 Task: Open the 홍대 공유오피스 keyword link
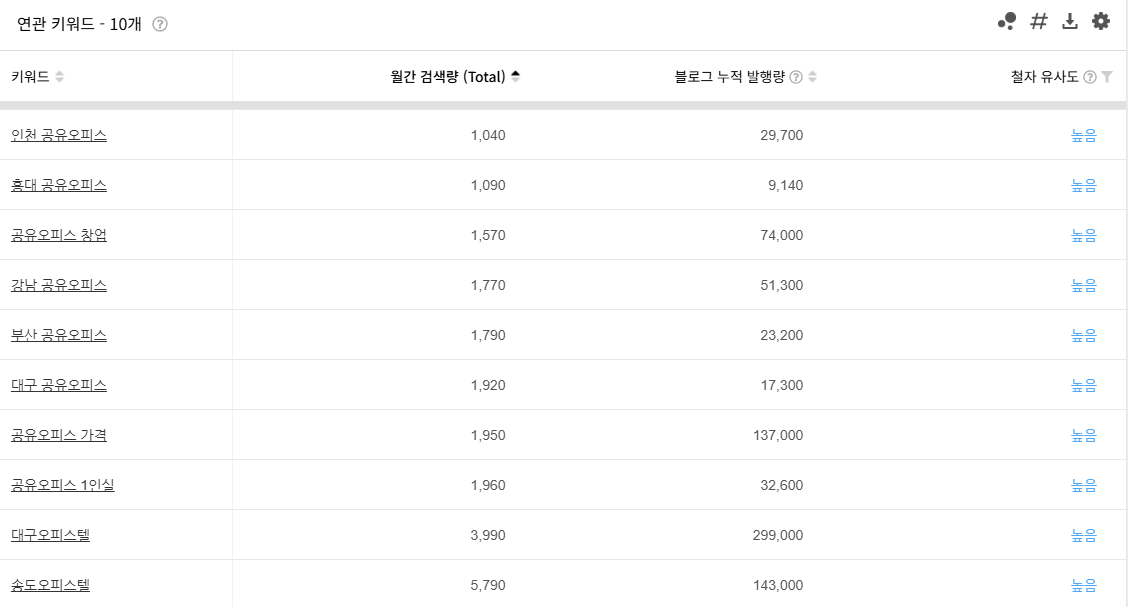(x=59, y=185)
